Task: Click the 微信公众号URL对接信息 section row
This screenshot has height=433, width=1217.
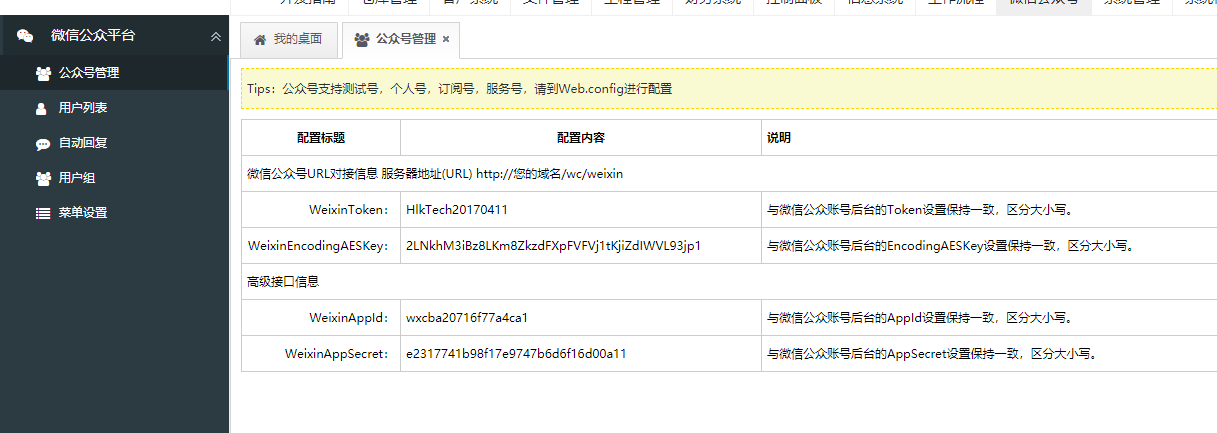Action: (729, 174)
